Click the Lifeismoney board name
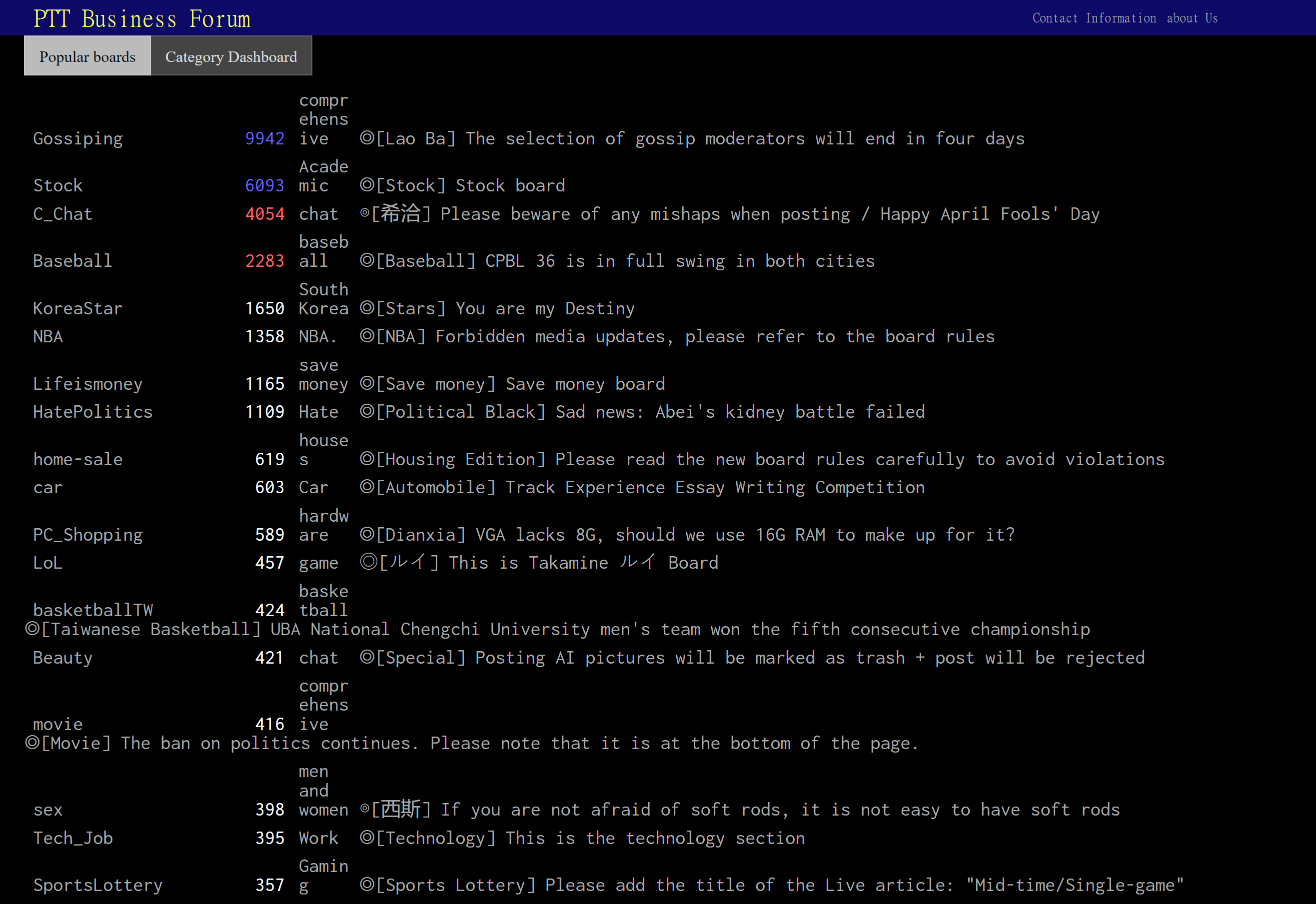Screen dimensions: 1316x904 pyautogui.click(x=88, y=384)
